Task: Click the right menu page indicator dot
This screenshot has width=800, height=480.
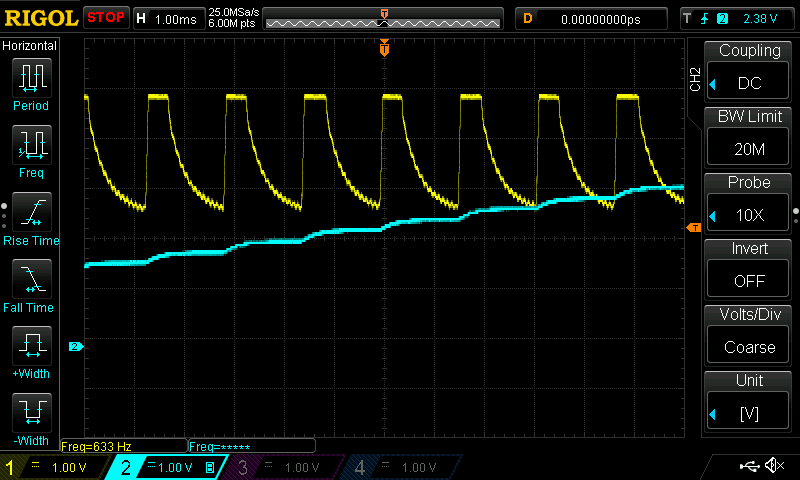Action: pyautogui.click(x=796, y=215)
